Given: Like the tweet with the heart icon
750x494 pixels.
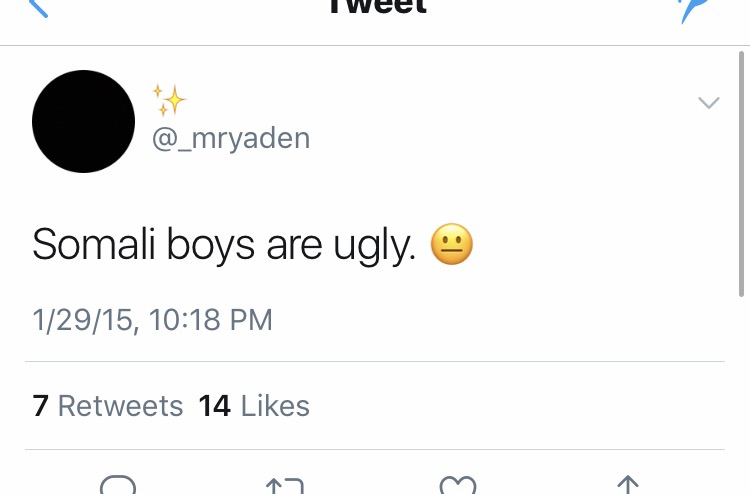Looking at the screenshot, I should (458, 486).
